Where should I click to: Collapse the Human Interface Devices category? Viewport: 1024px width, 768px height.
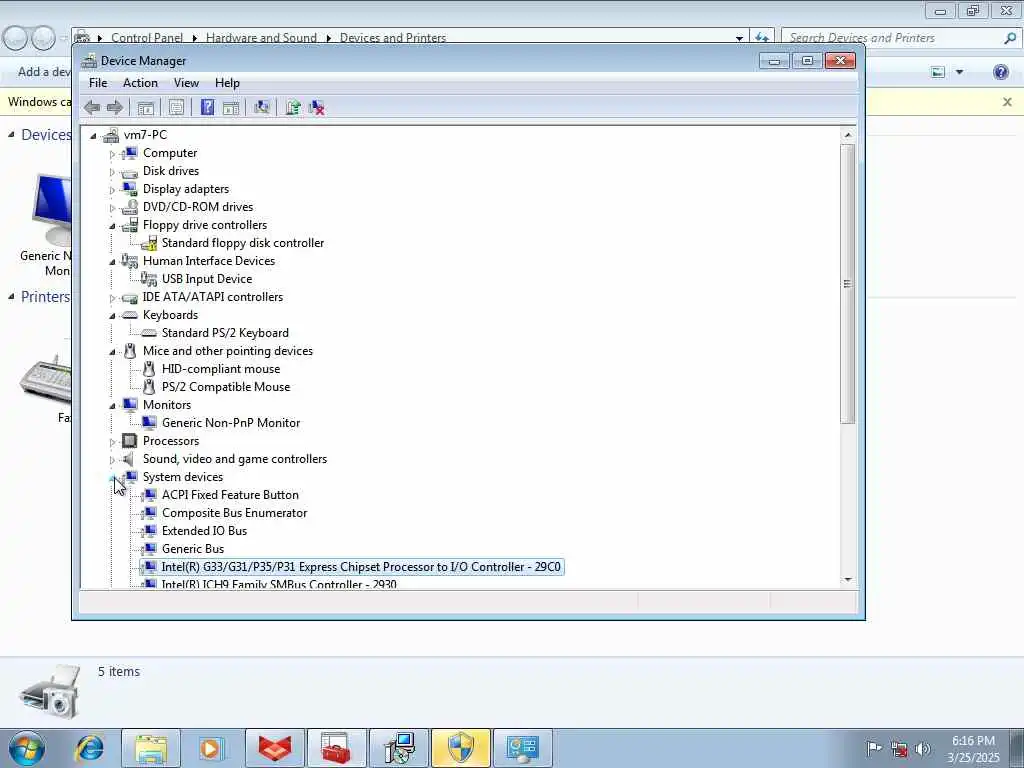click(x=112, y=262)
